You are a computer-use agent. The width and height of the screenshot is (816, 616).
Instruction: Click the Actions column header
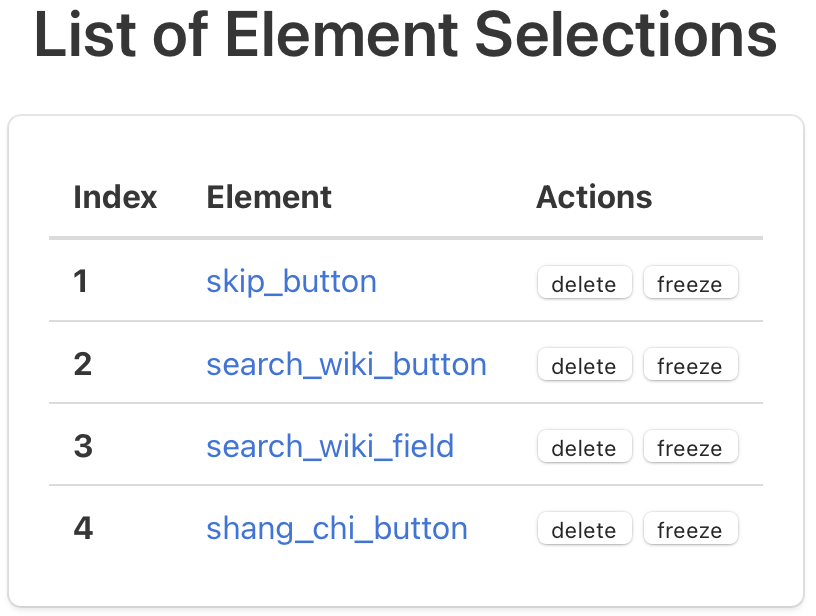(x=594, y=197)
